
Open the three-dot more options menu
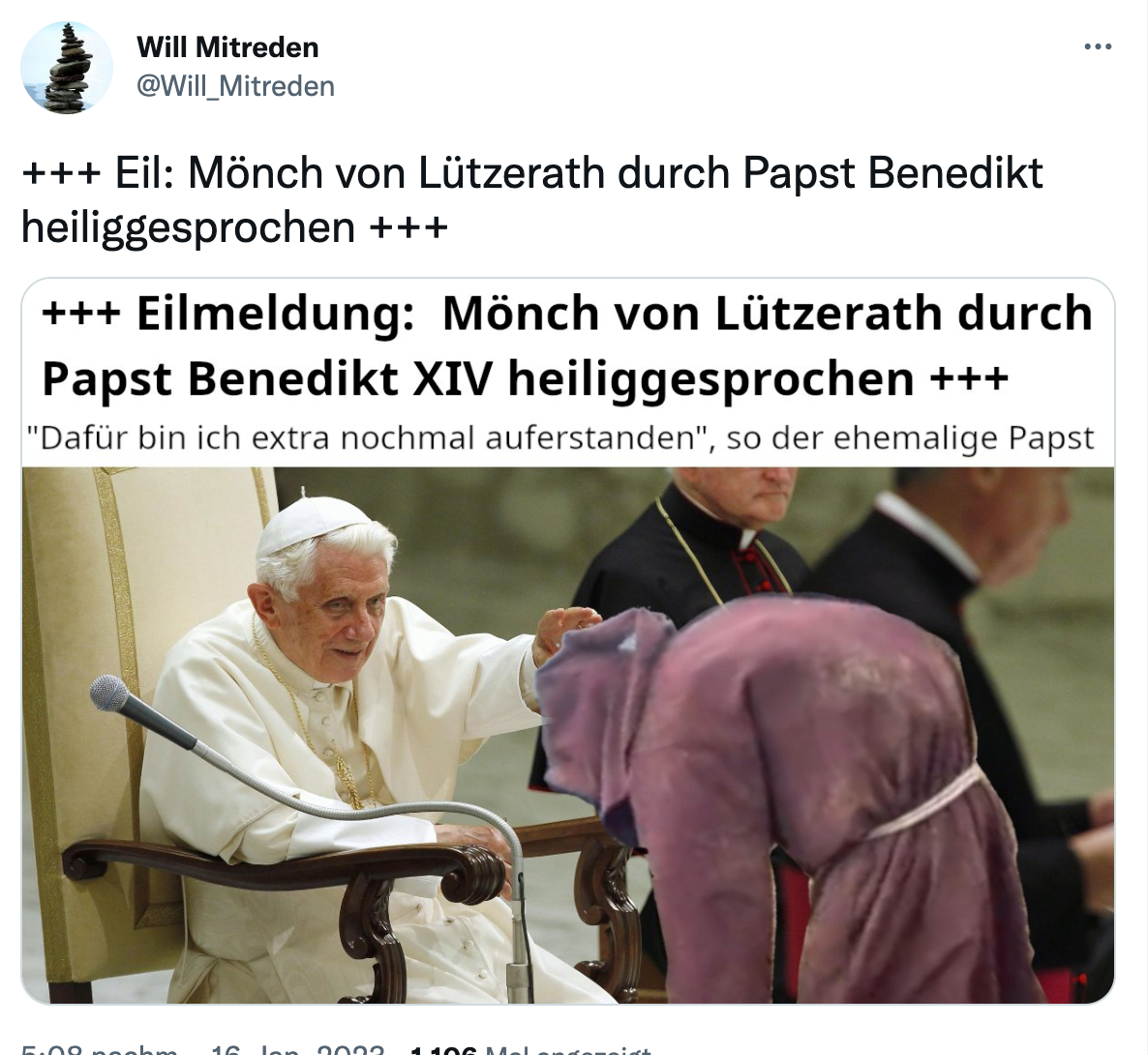pyautogui.click(x=1098, y=46)
